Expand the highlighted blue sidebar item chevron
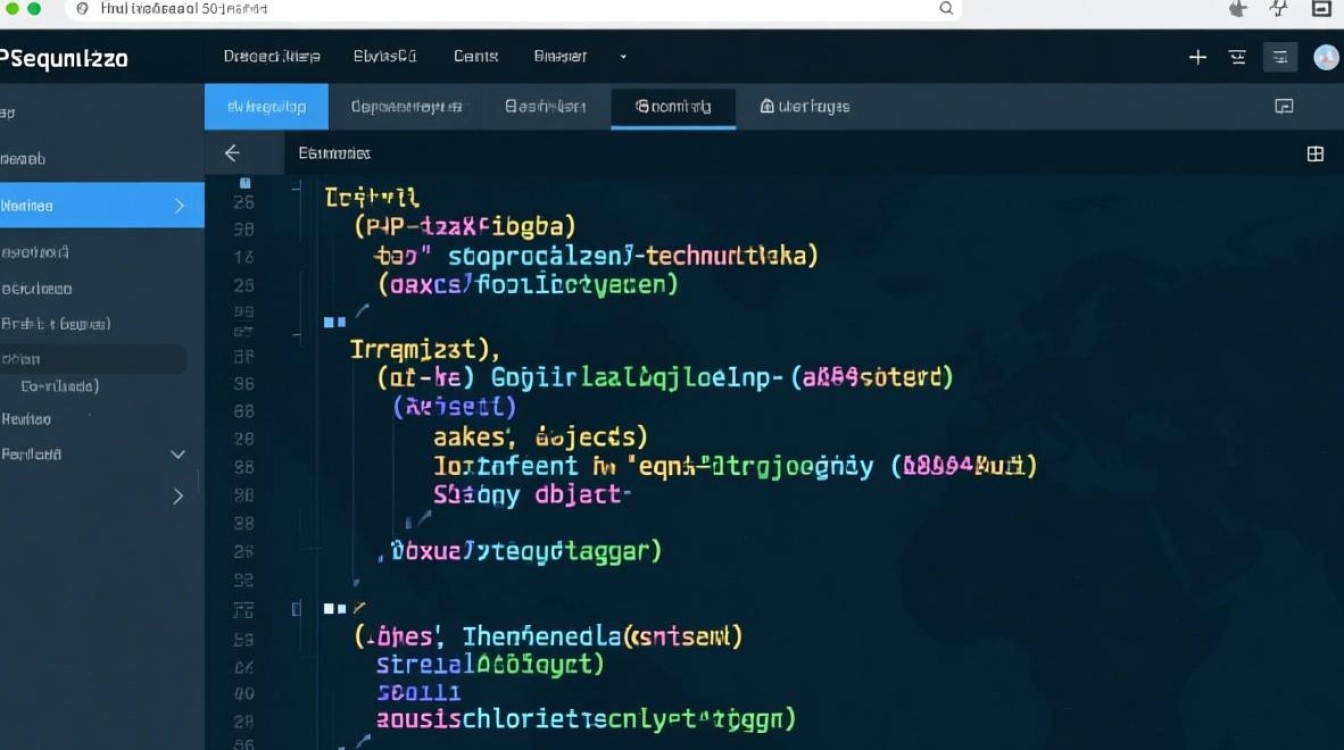1344x750 pixels. pos(180,206)
